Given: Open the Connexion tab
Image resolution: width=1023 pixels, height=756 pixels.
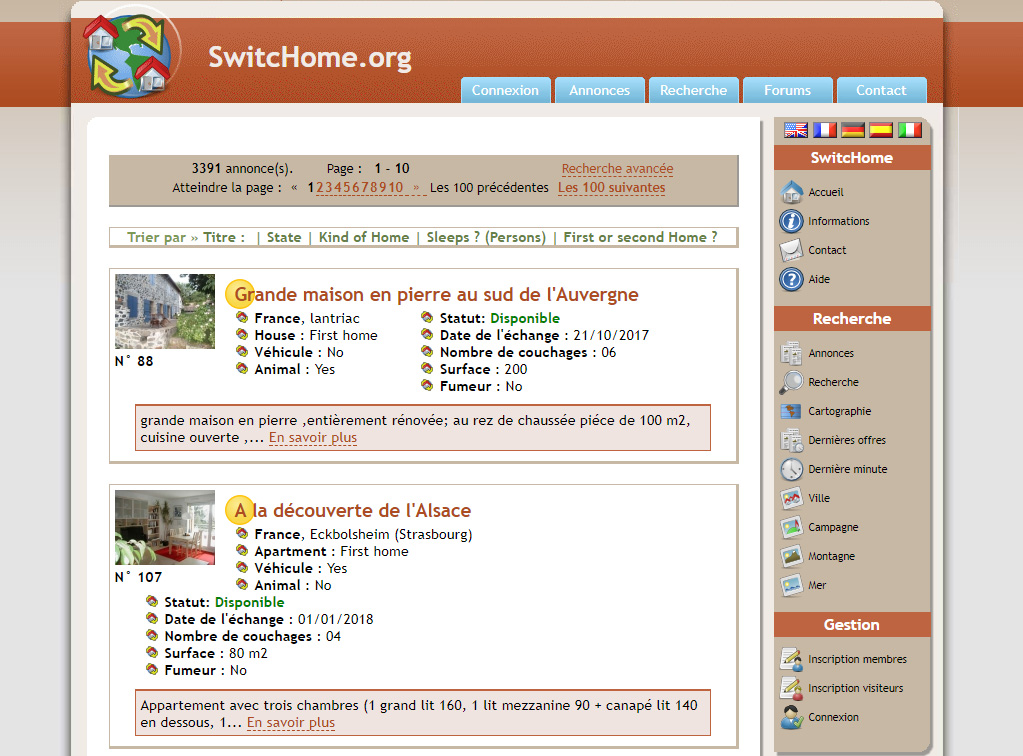Looking at the screenshot, I should (x=505, y=90).
